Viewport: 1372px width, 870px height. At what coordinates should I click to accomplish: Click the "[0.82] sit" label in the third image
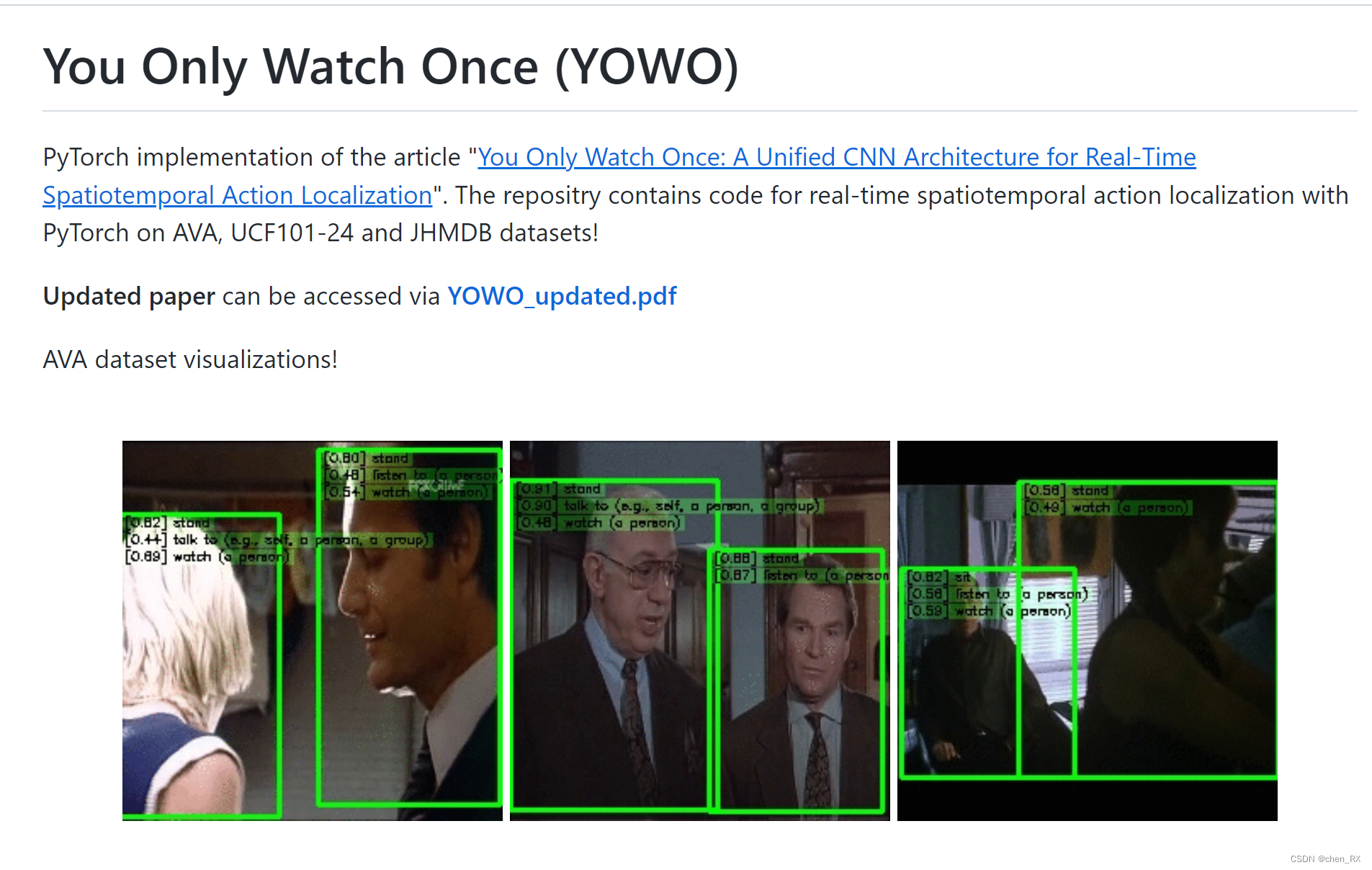[940, 577]
